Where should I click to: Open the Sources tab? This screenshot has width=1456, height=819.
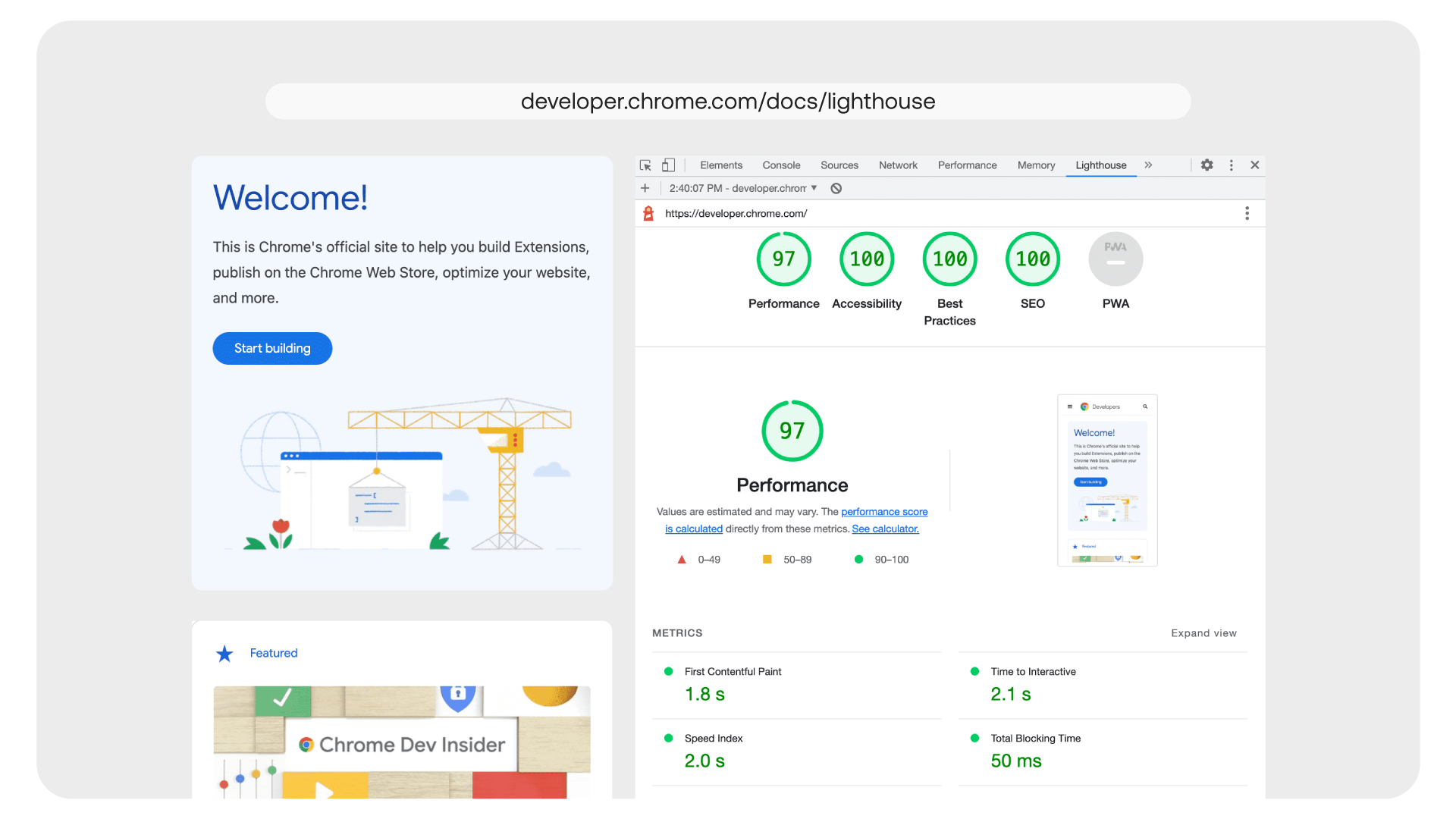click(x=839, y=165)
